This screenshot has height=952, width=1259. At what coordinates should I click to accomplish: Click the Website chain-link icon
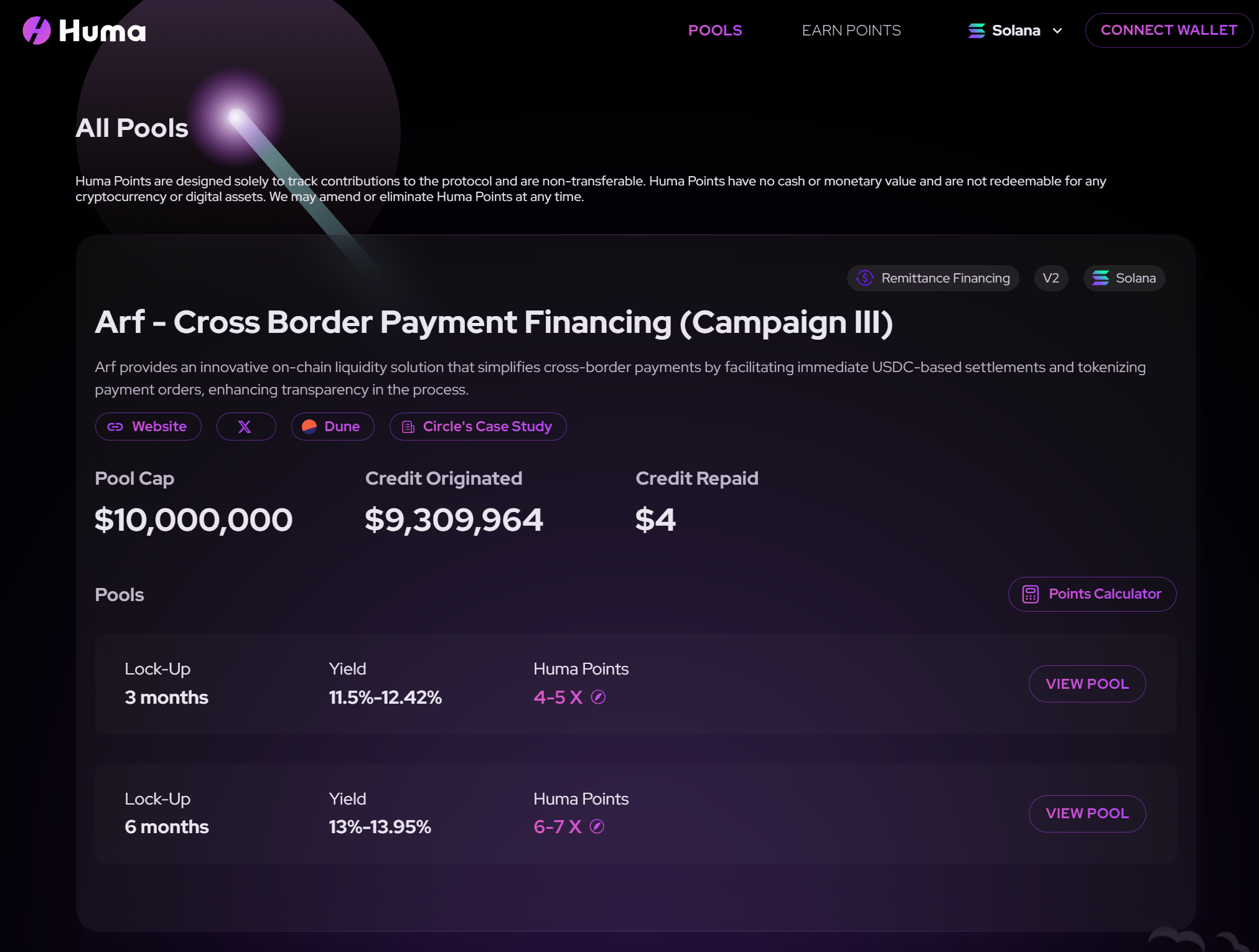[x=115, y=427]
